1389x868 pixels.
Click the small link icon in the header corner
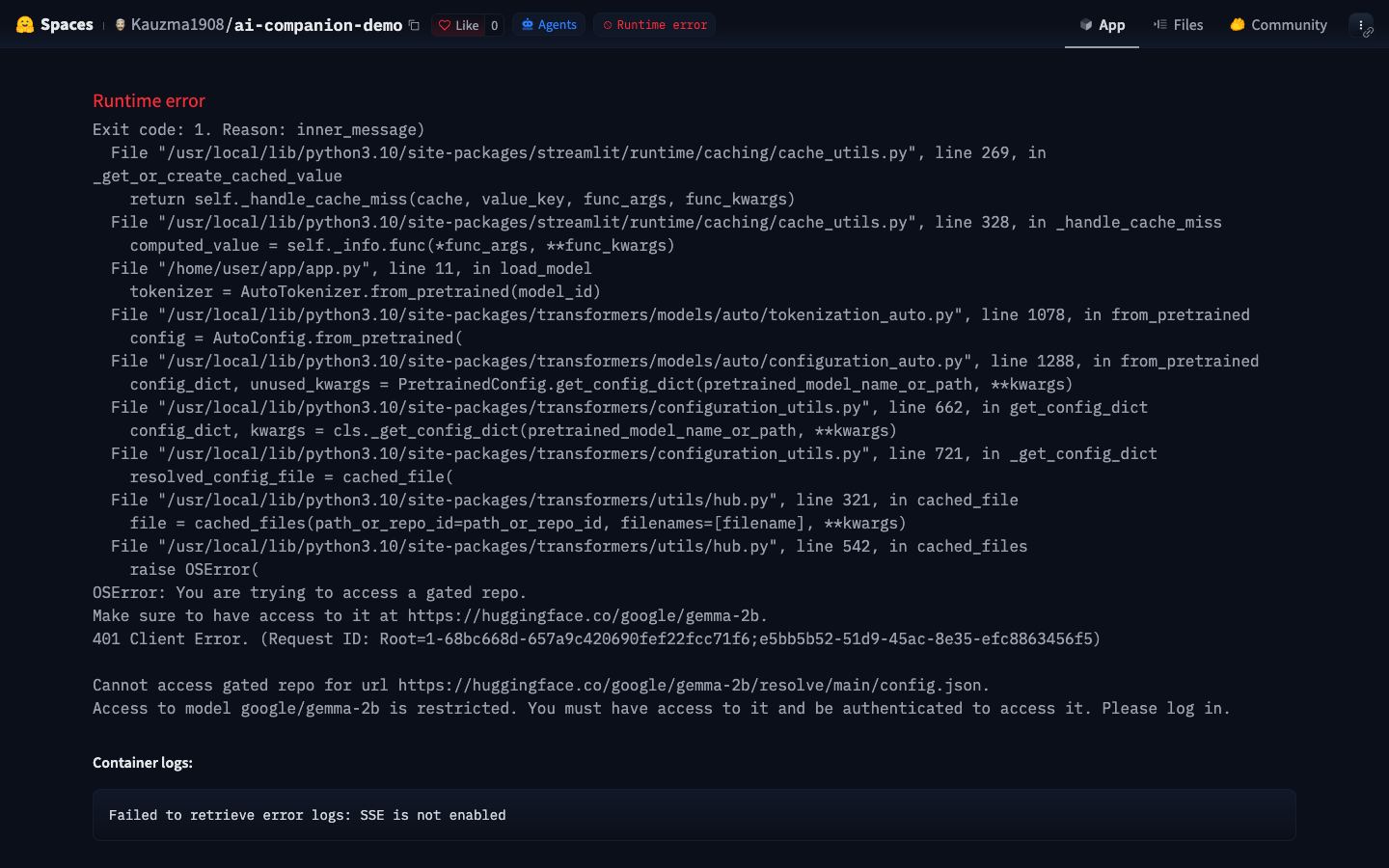pos(1368,33)
